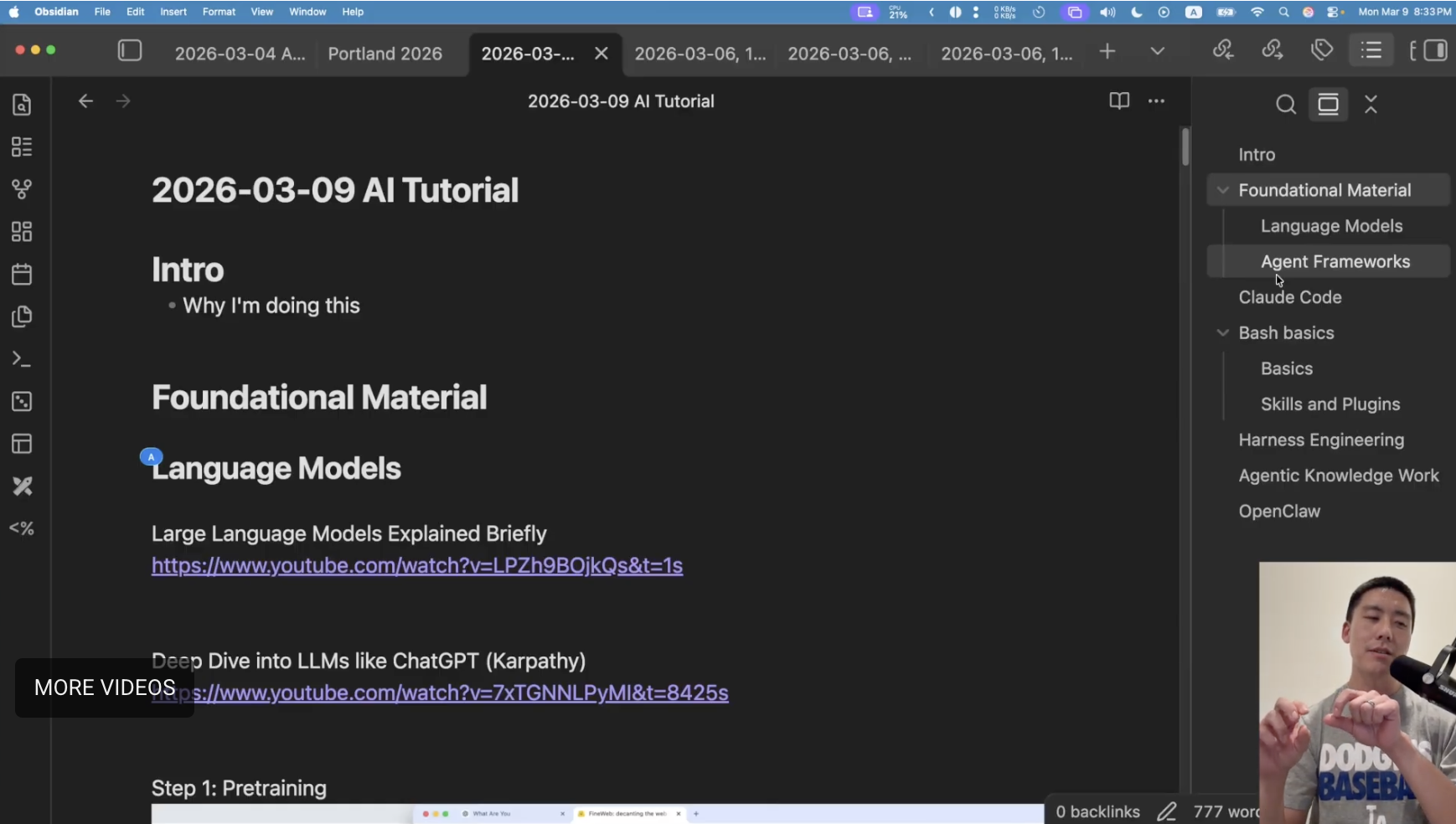Toggle the left sidebar visibility
Screen dimensions: 1456x824
130,51
